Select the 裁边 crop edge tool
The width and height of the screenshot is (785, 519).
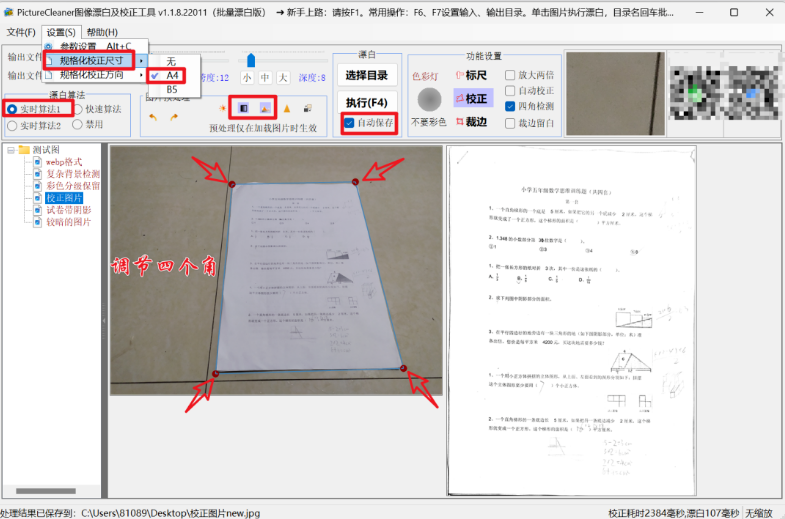(x=471, y=122)
